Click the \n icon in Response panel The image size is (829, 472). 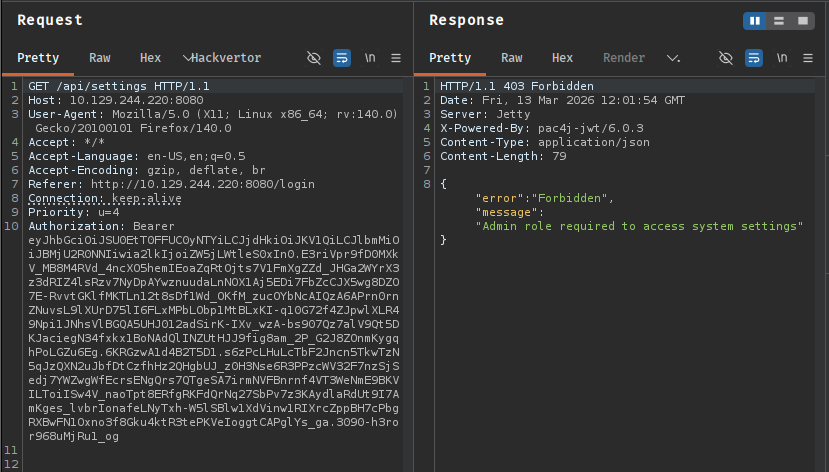(x=782, y=58)
